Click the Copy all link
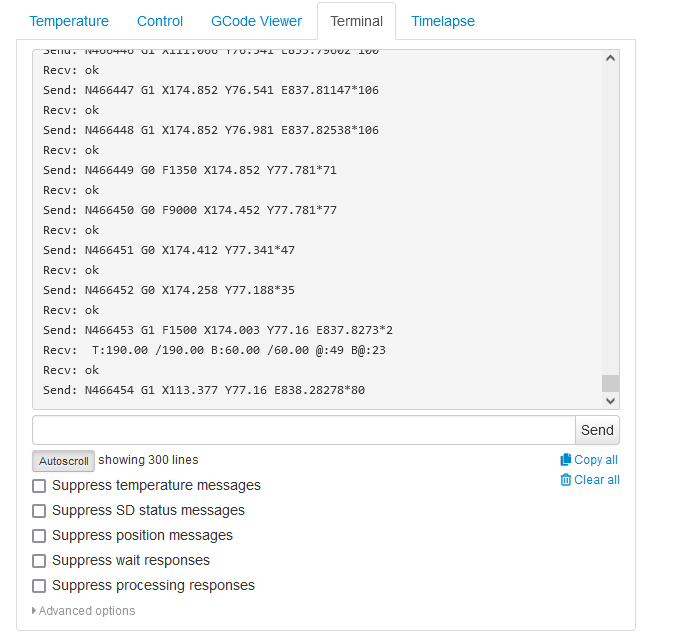The width and height of the screenshot is (673, 642). click(596, 460)
